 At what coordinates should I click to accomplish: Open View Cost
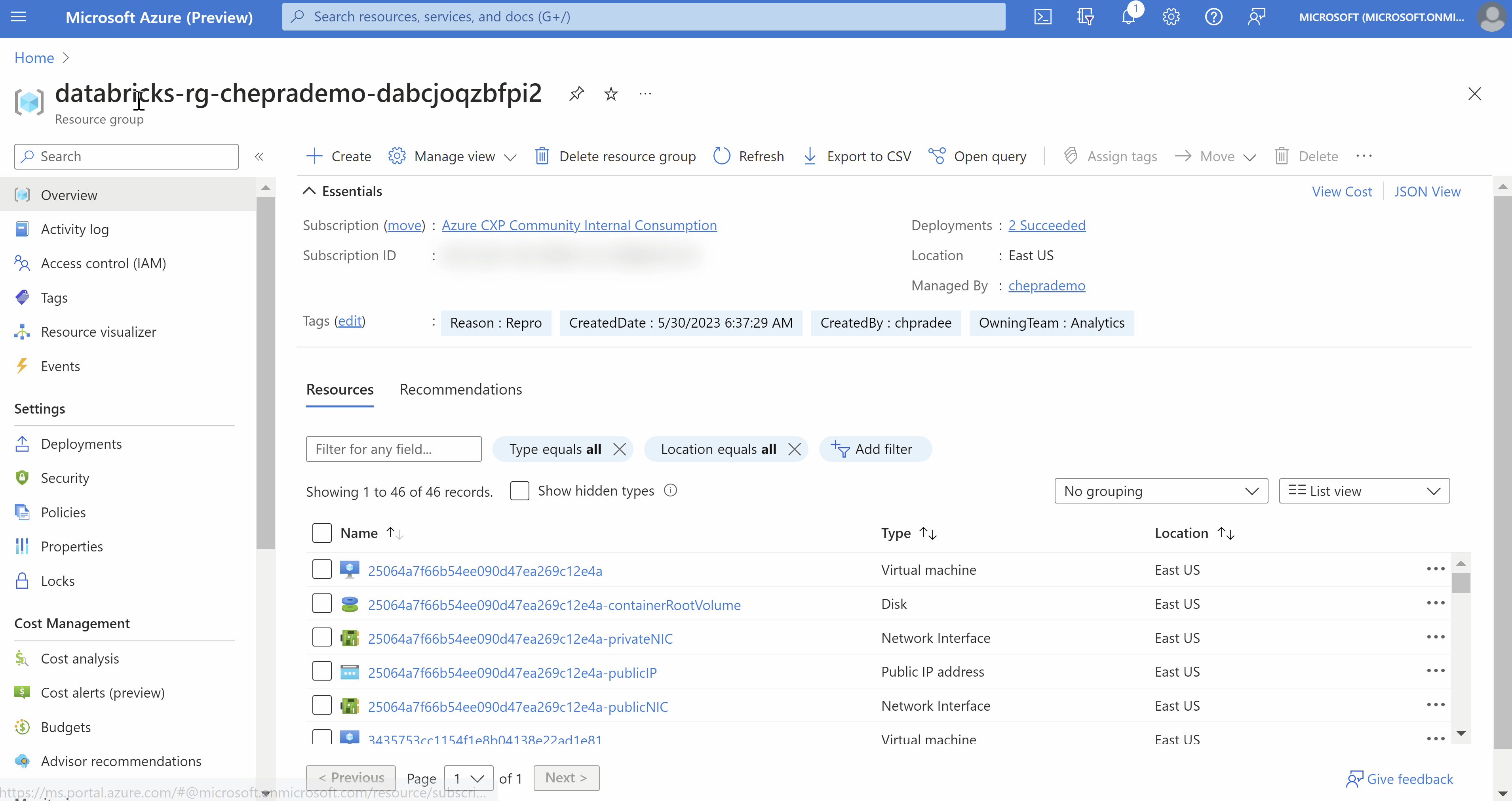coord(1342,192)
